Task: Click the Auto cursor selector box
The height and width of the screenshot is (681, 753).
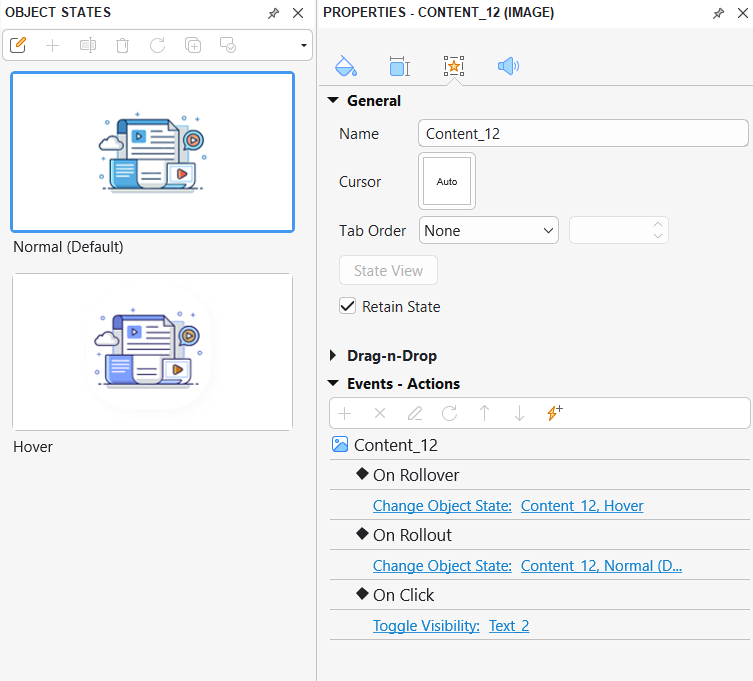Action: 447,182
